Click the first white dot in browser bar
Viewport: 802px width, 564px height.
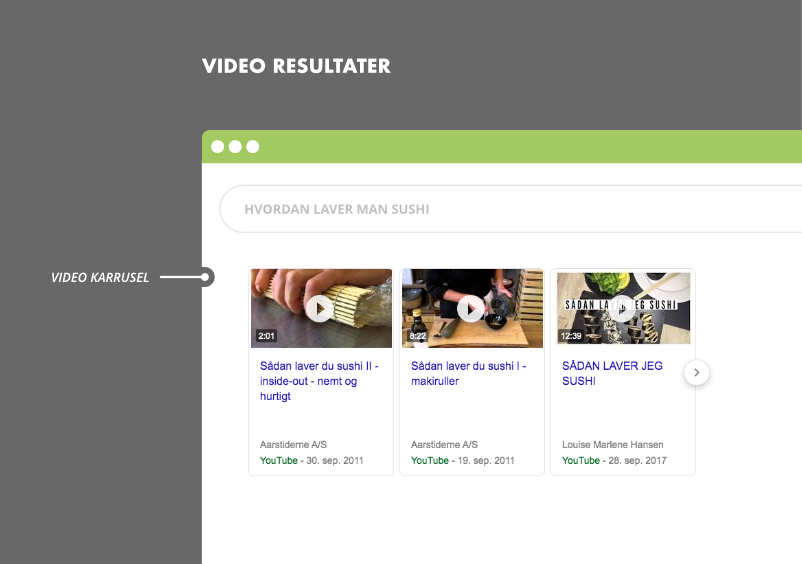(217, 147)
